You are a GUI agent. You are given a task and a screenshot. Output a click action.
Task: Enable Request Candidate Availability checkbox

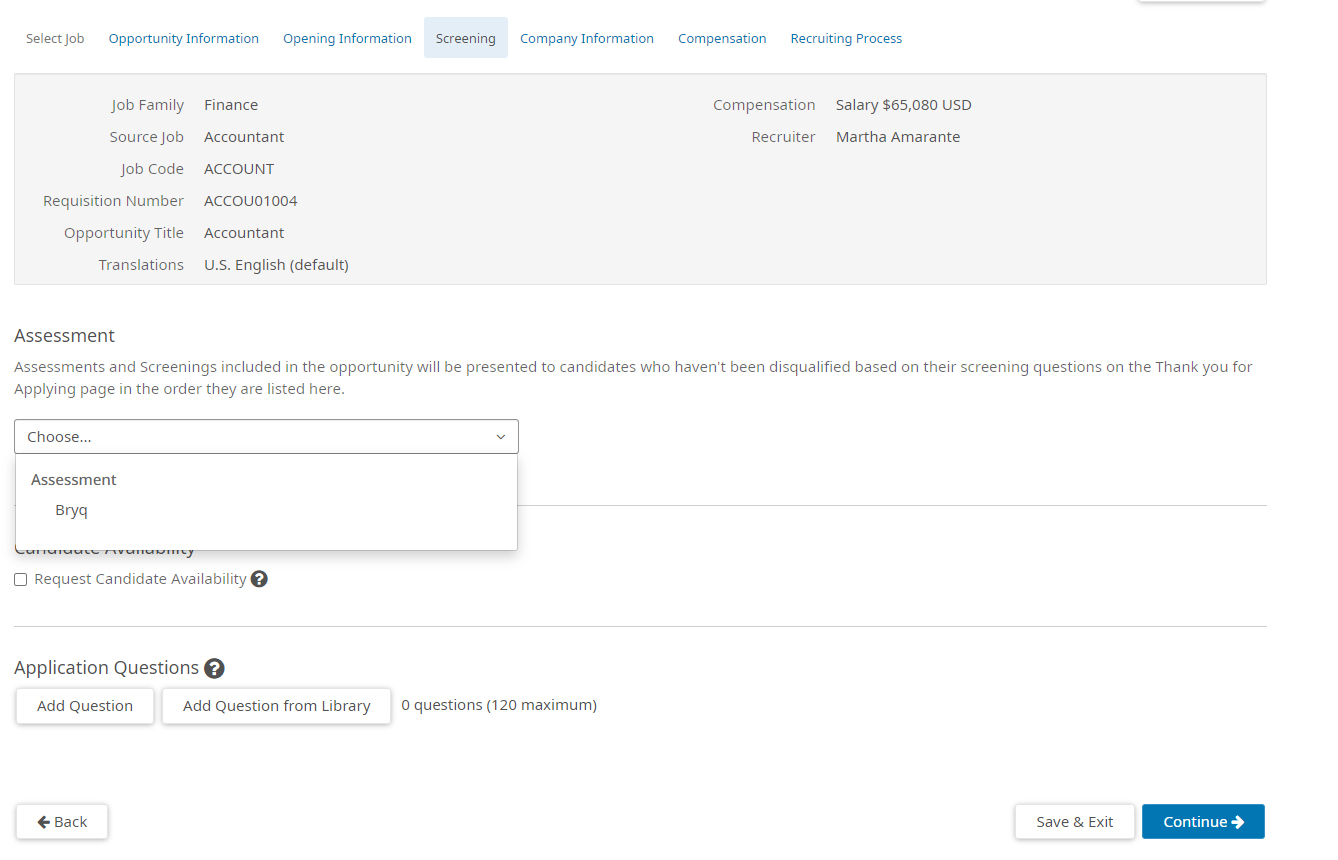21,580
